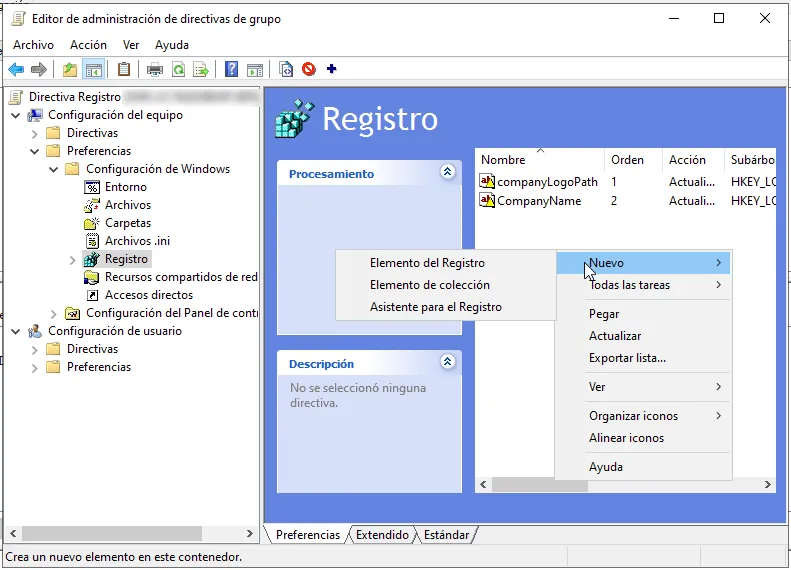This screenshot has height=570, width=791.
Task: Choose Asistente para el Registro
Action: point(446,307)
